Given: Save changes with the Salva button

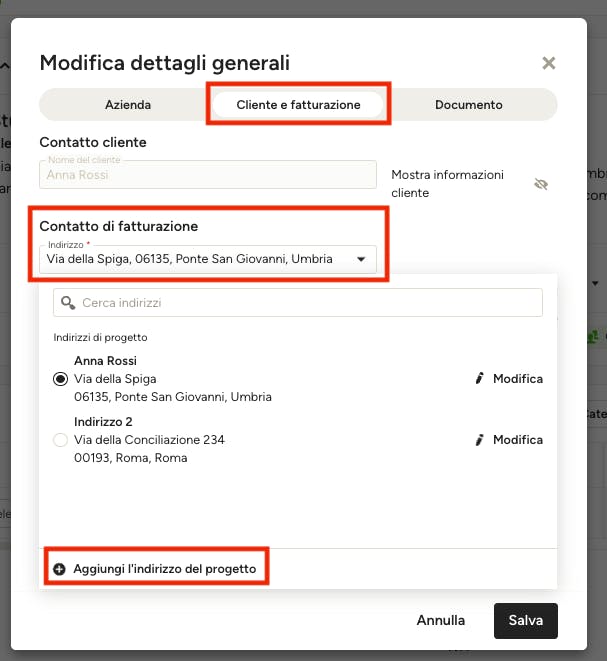Looking at the screenshot, I should (x=526, y=621).
